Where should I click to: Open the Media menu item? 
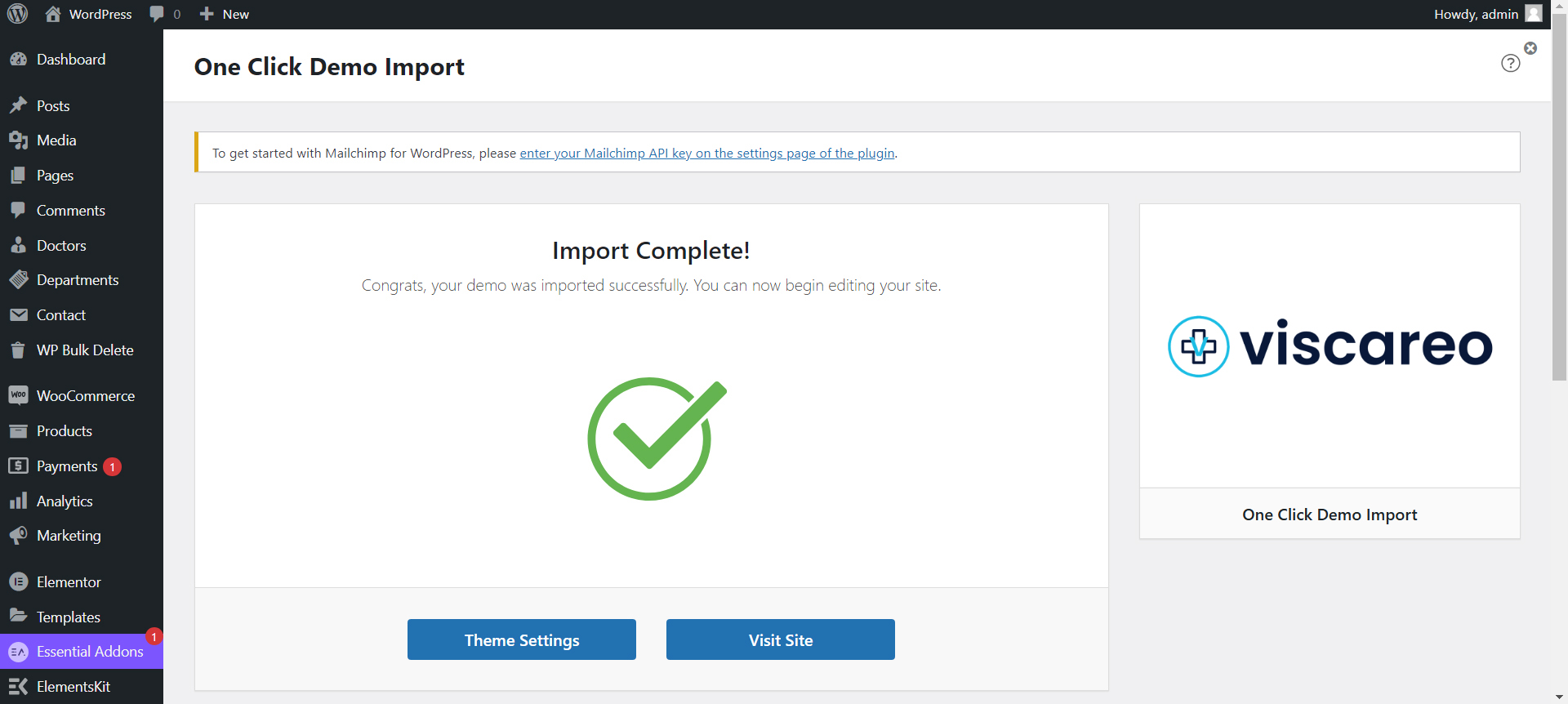click(x=82, y=140)
